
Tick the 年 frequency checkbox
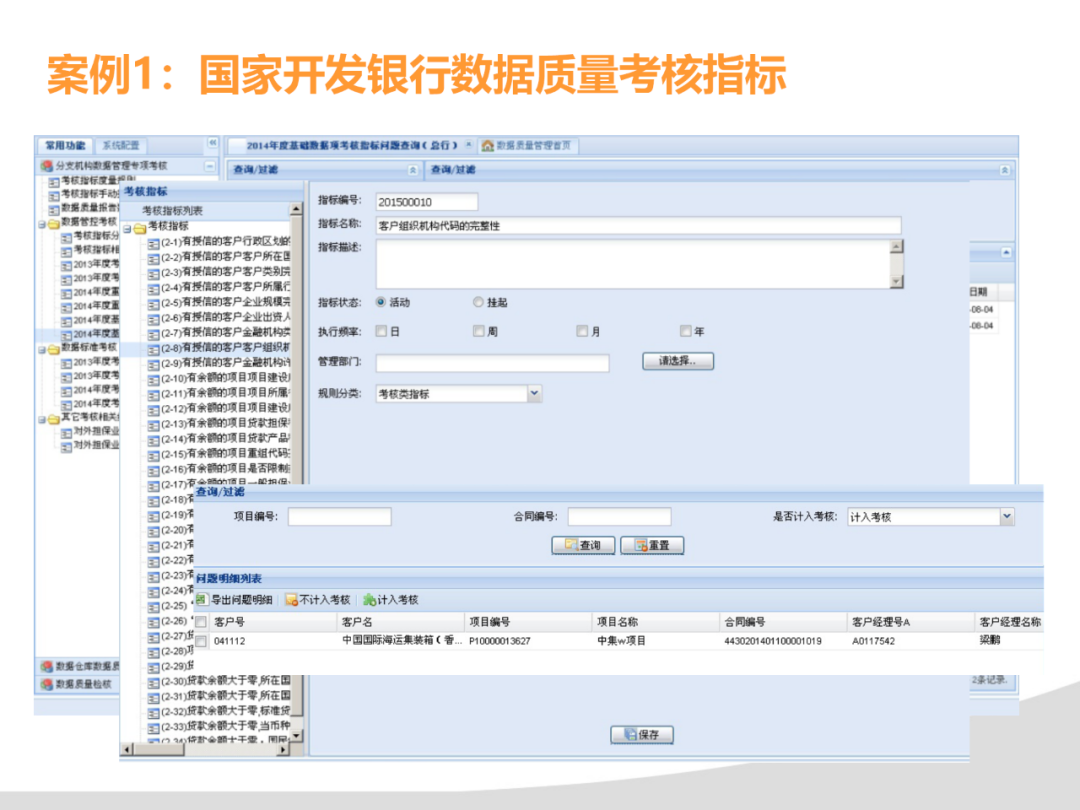685,331
